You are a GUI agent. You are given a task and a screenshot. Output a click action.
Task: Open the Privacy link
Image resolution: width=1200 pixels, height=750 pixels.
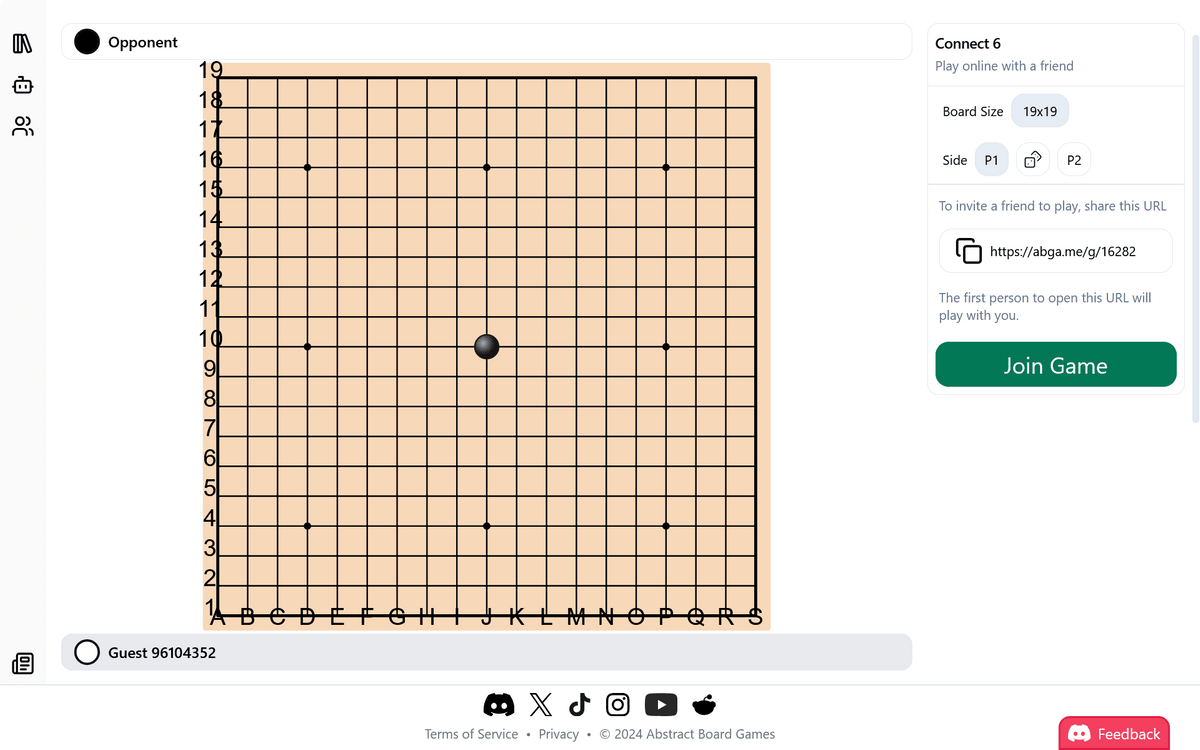click(x=558, y=734)
